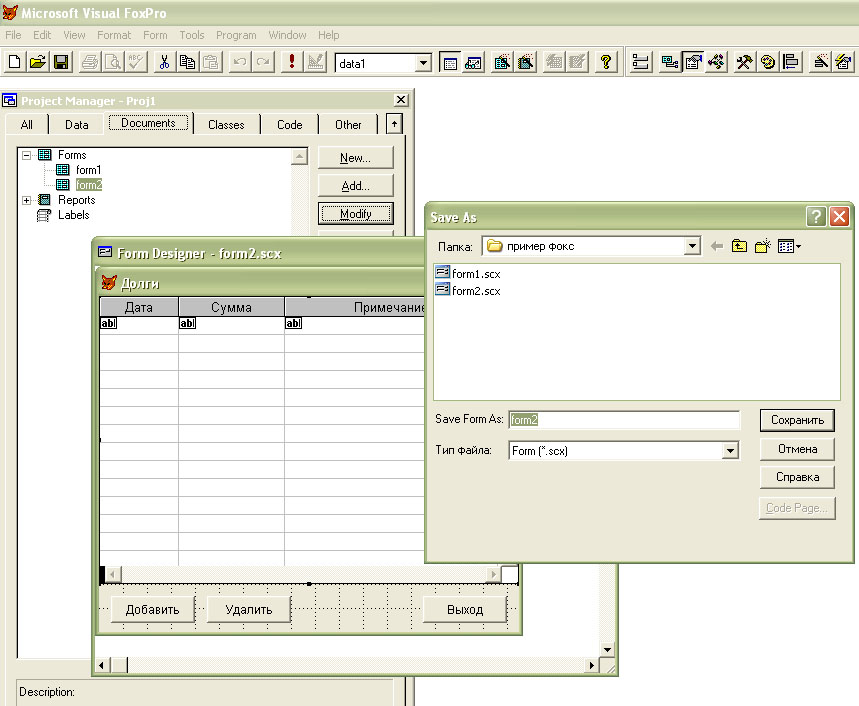Open the data1 database dropdown
This screenshot has height=706, width=859.
pos(423,63)
